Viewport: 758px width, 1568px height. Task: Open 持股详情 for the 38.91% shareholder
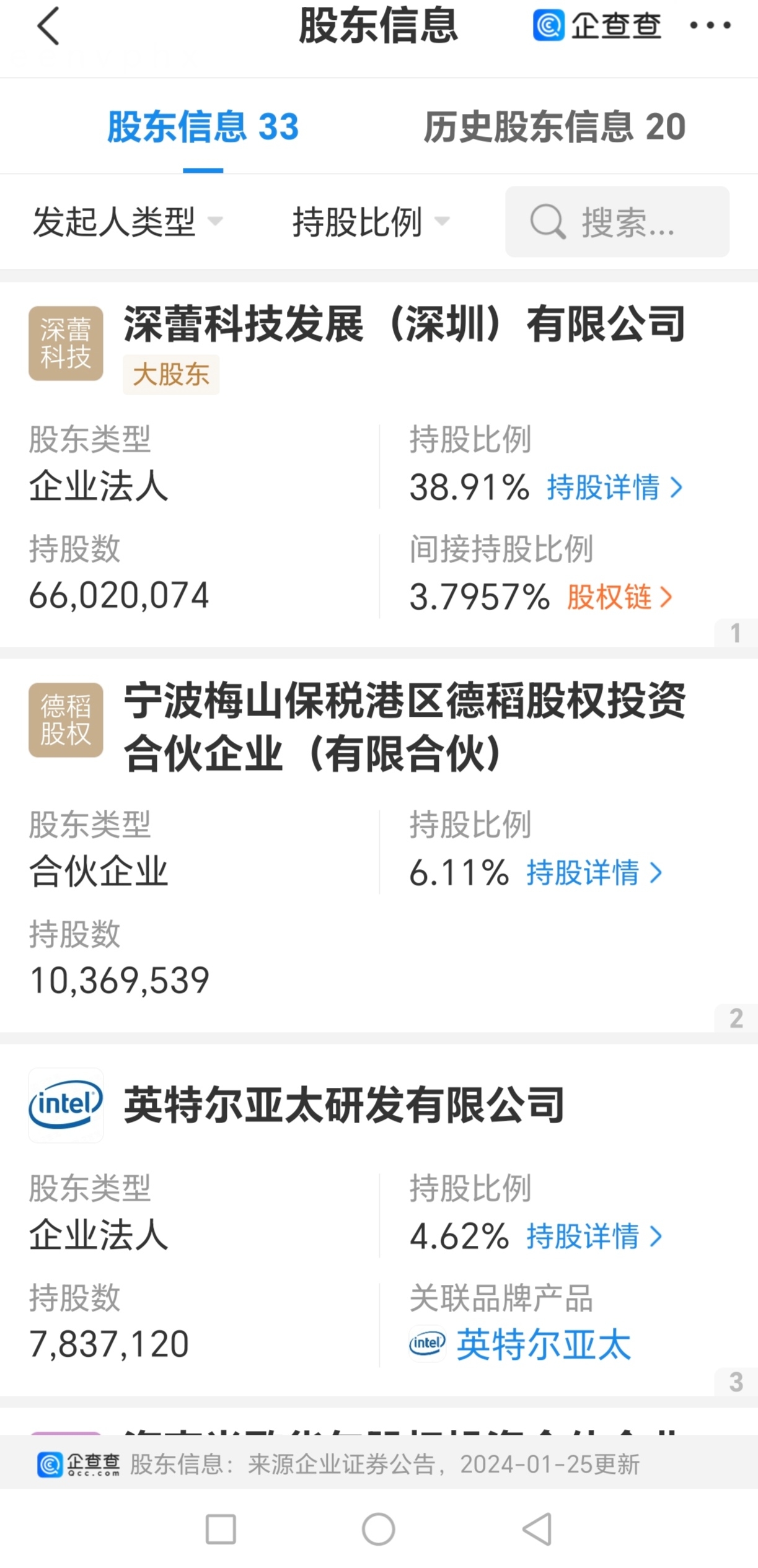(614, 488)
